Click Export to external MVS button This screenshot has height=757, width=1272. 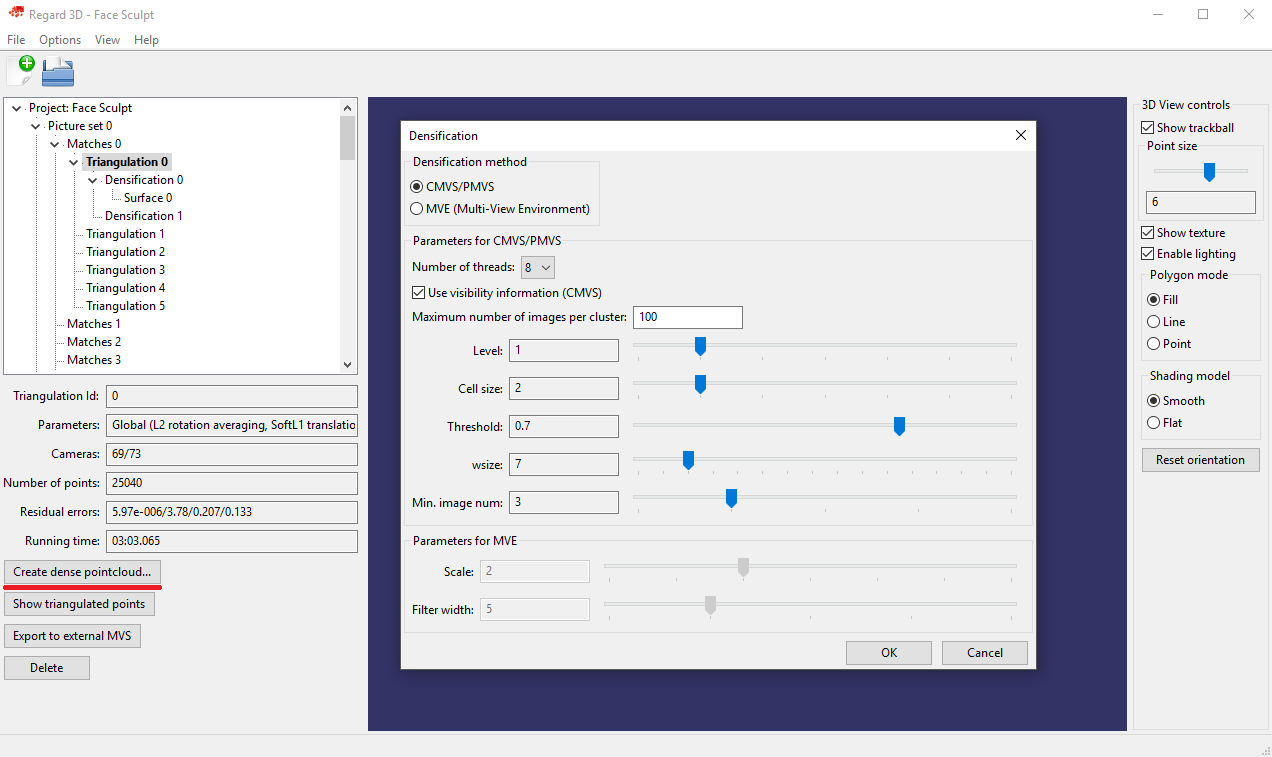pyautogui.click(x=72, y=636)
